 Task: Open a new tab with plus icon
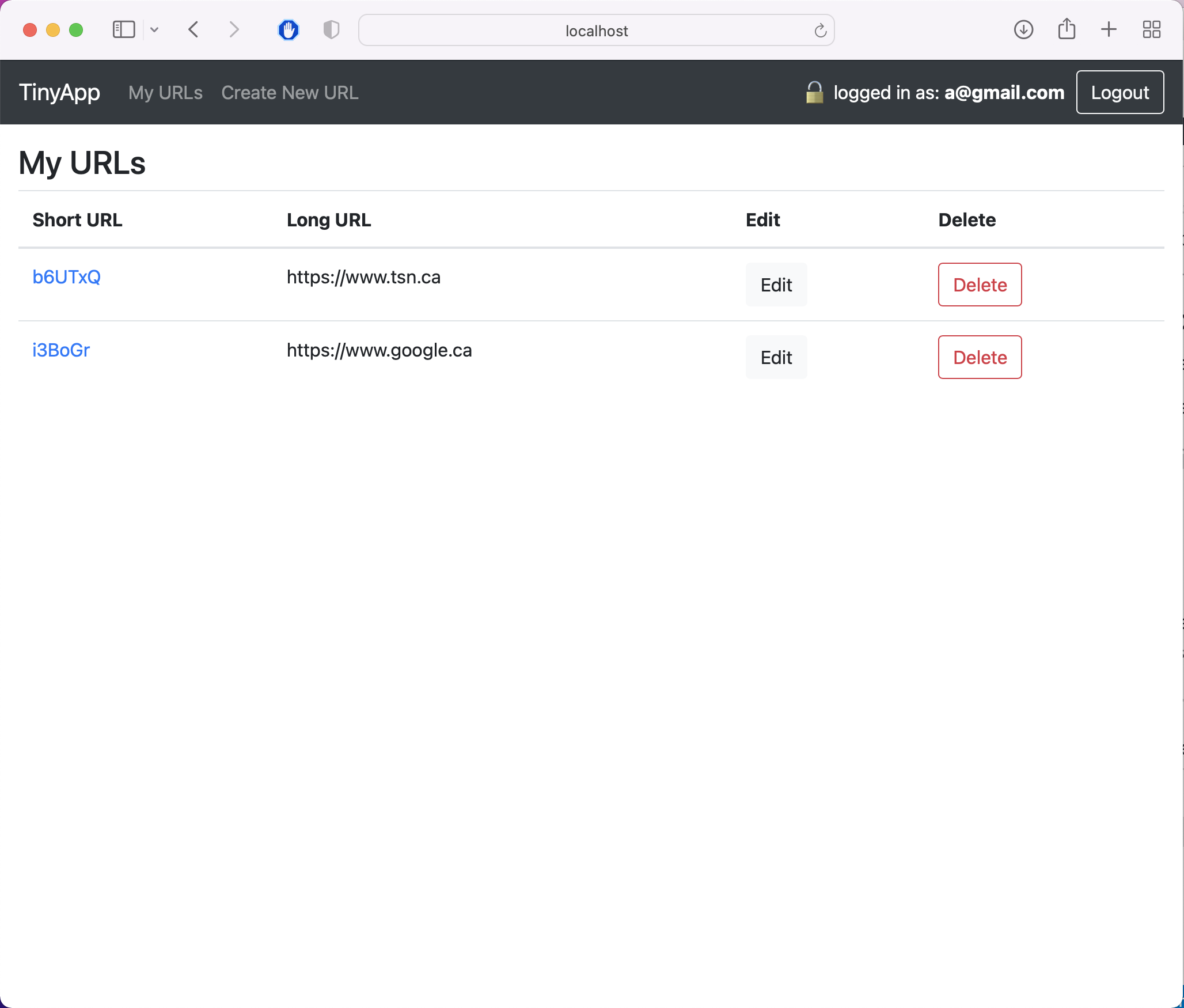click(x=1109, y=29)
